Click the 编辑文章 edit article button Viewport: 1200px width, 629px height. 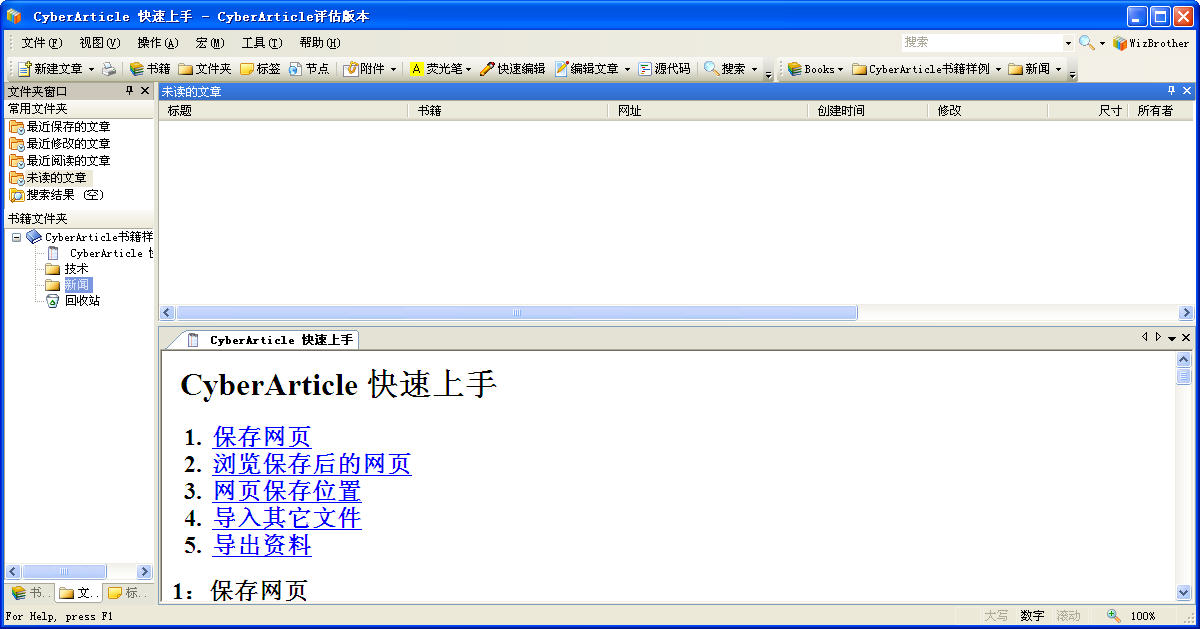pos(587,69)
